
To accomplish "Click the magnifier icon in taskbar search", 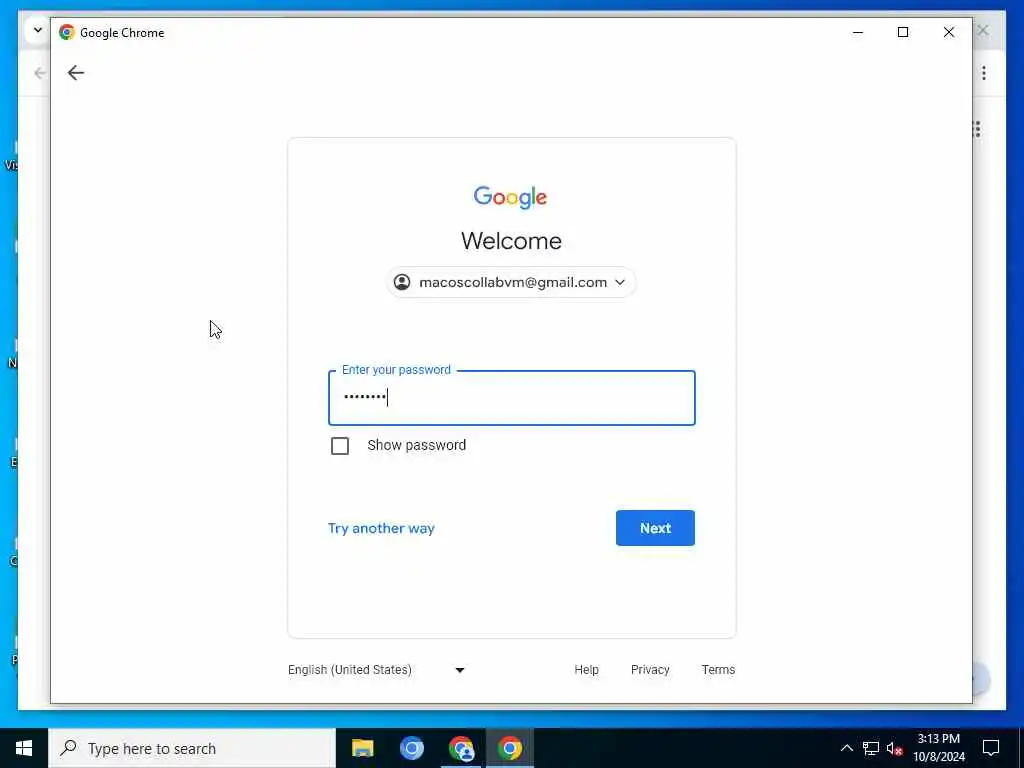I will click(x=69, y=748).
